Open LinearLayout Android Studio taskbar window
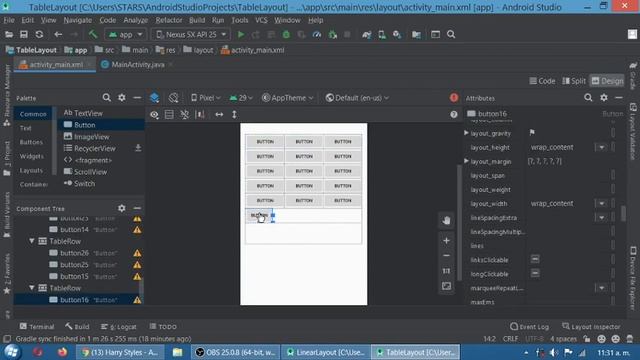The height and width of the screenshot is (360, 640). pos(325,352)
